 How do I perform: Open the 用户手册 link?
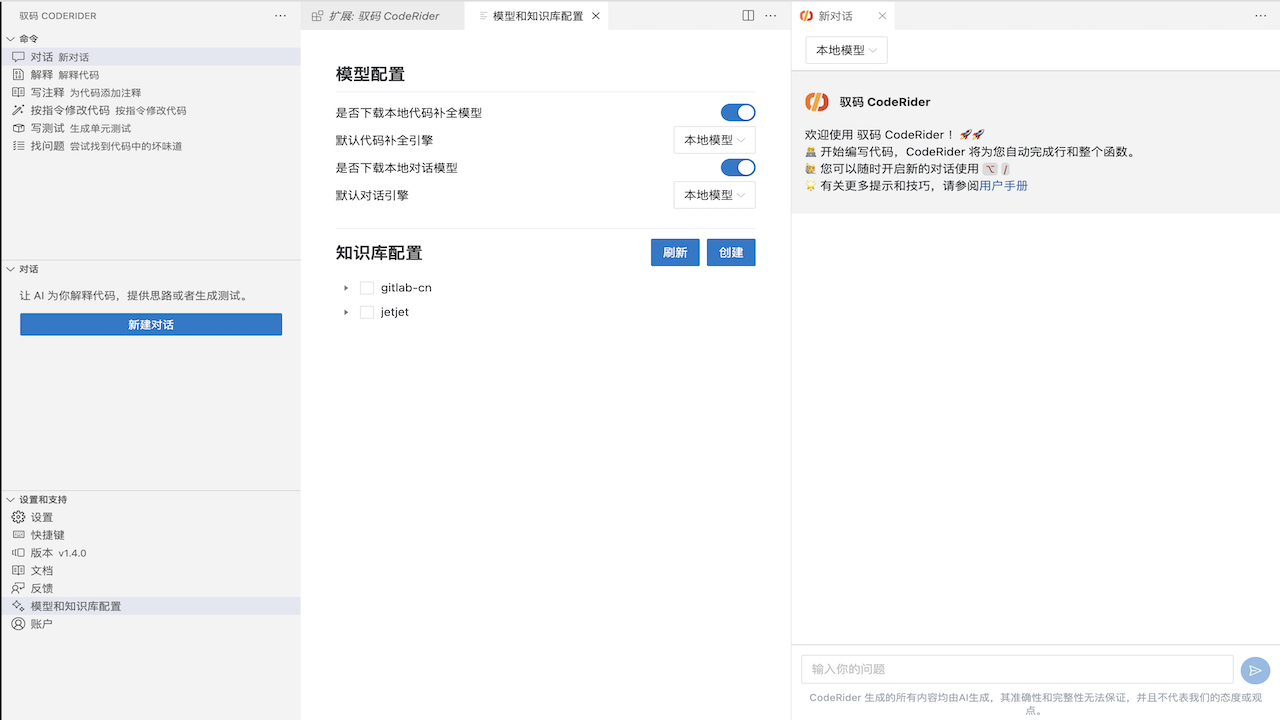tap(1003, 185)
